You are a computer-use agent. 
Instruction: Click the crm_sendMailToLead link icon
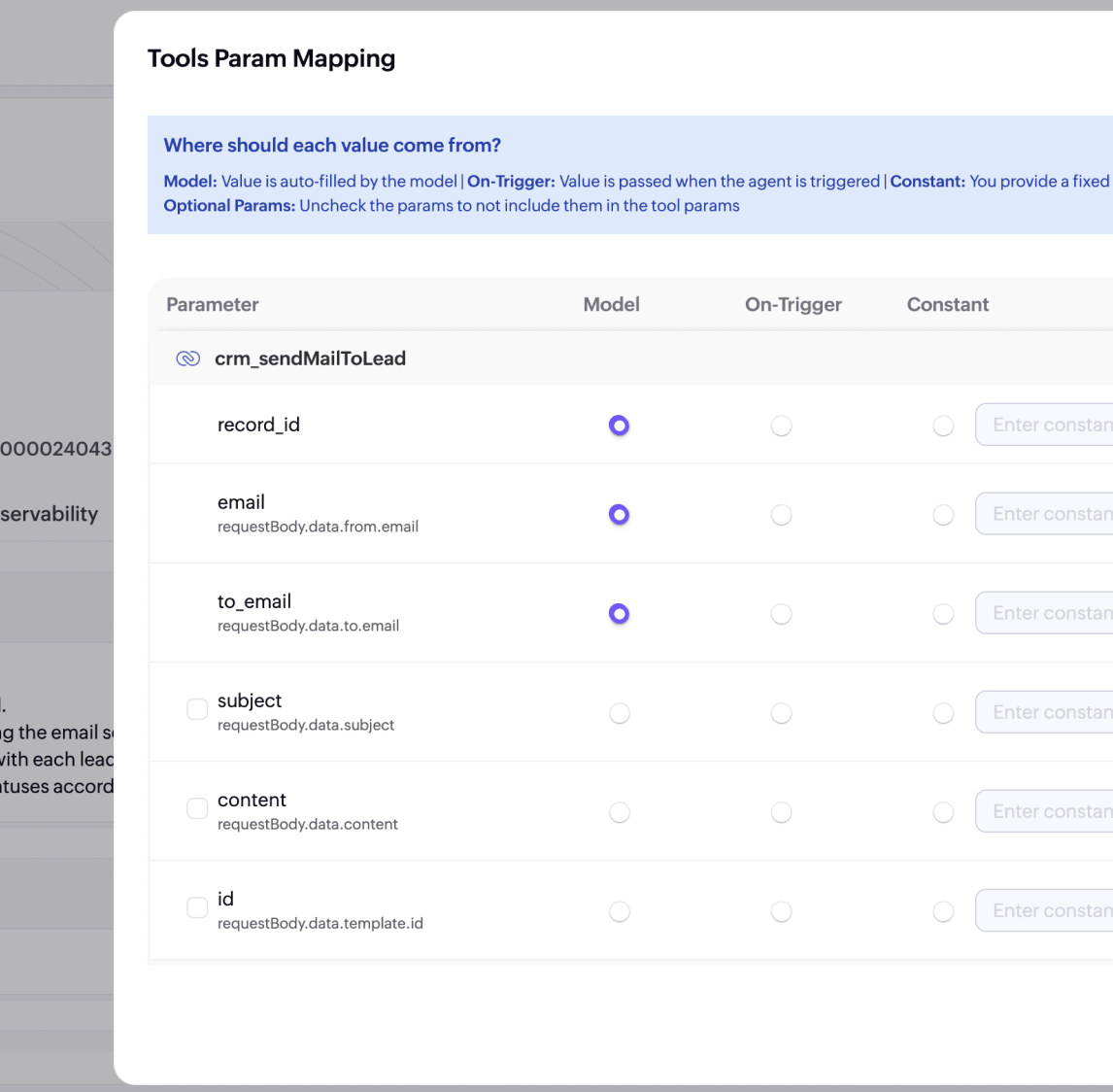coord(187,358)
